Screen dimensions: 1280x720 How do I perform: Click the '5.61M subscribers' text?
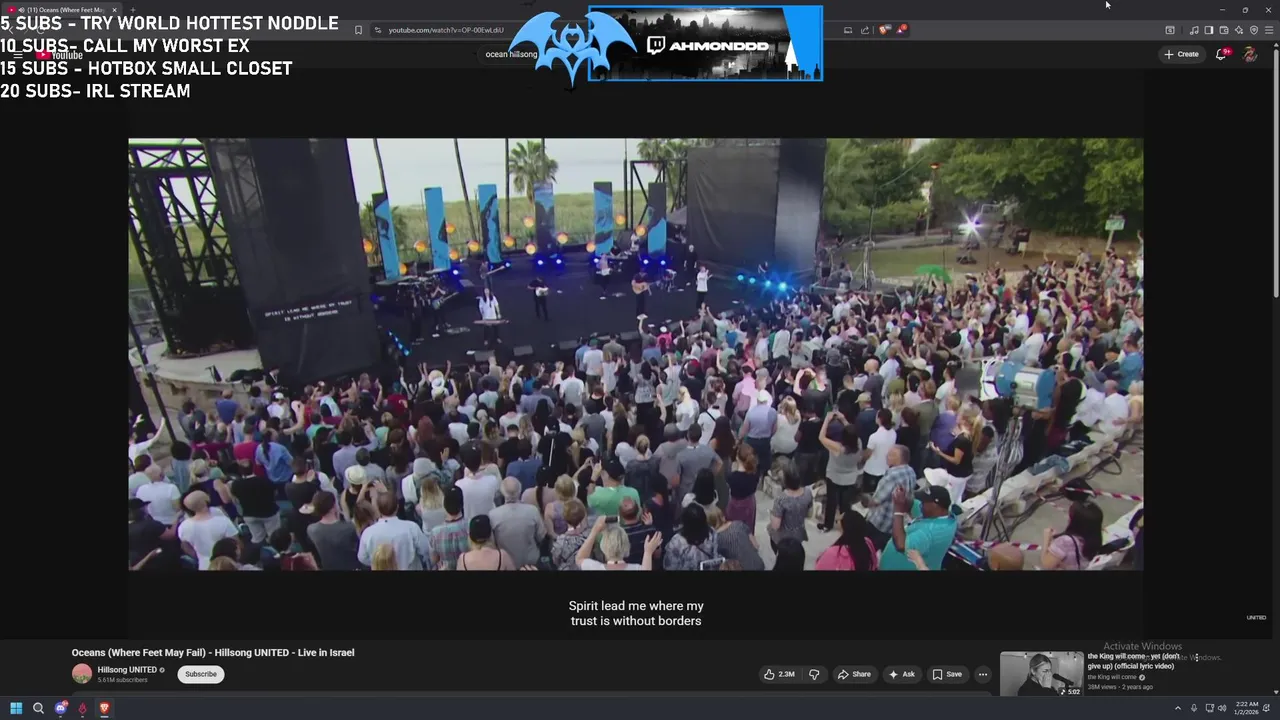click(122, 680)
